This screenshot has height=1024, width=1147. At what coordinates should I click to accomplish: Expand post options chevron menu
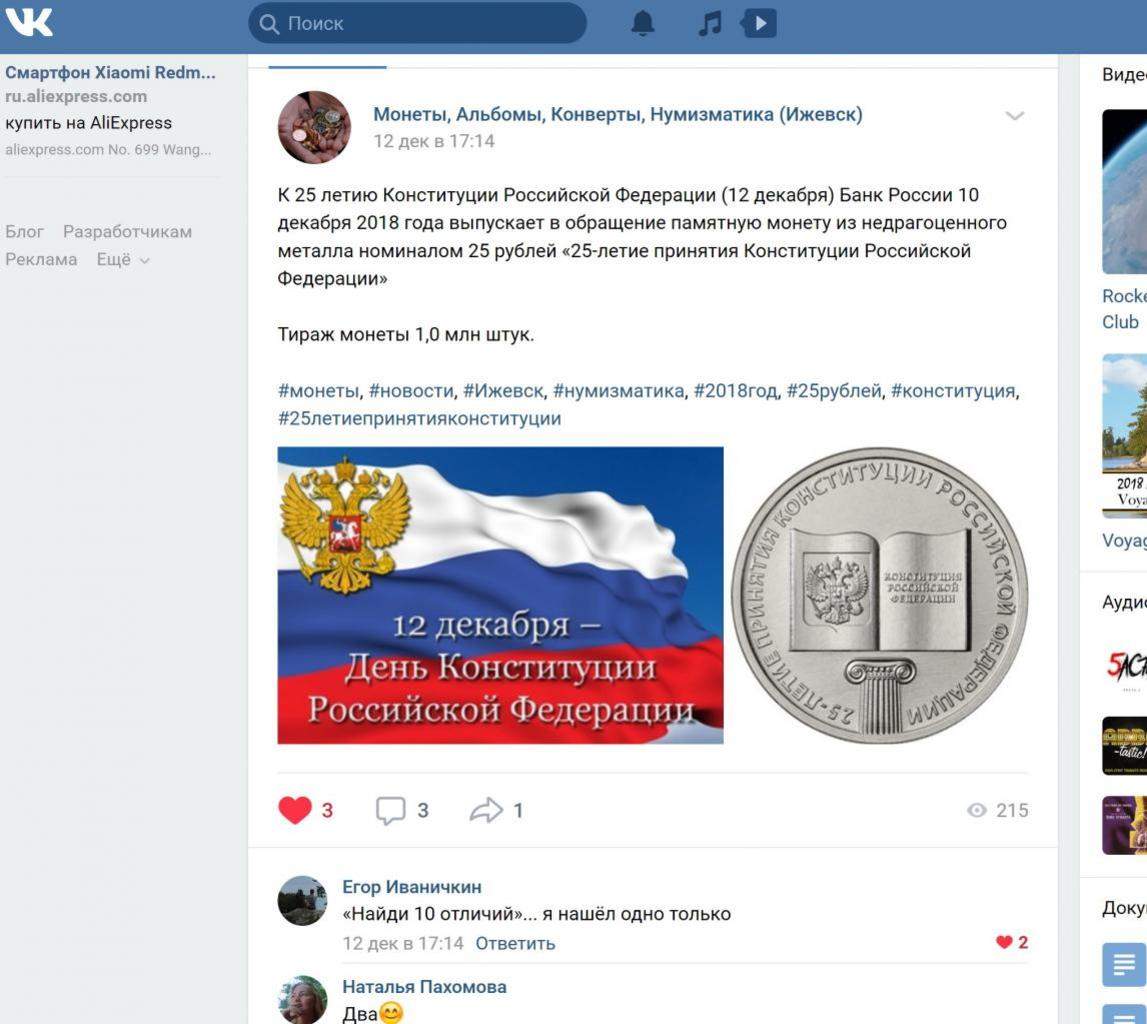tap(1015, 116)
